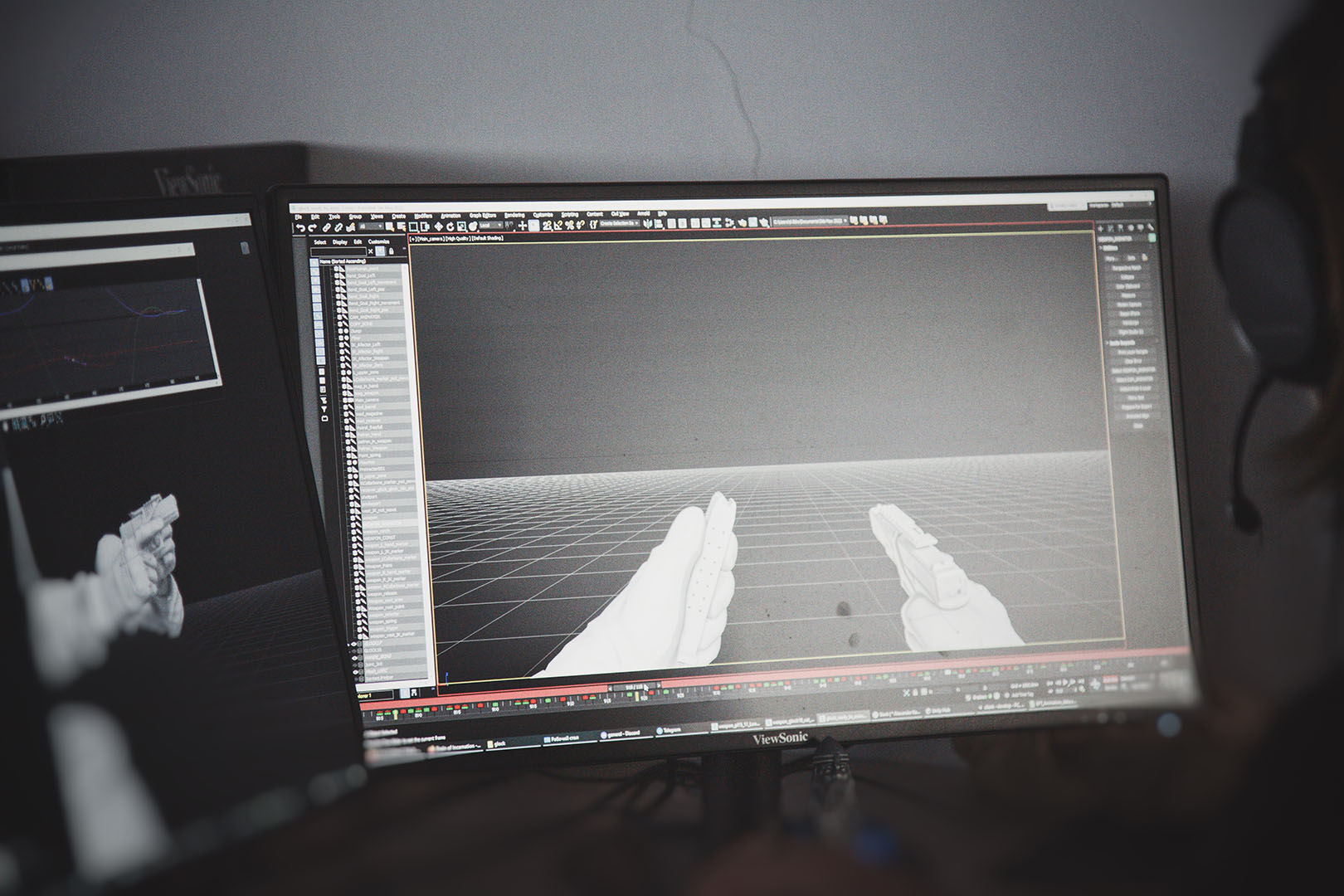Click the time slider frame handle
This screenshot has width=1344, height=896.
(x=633, y=688)
